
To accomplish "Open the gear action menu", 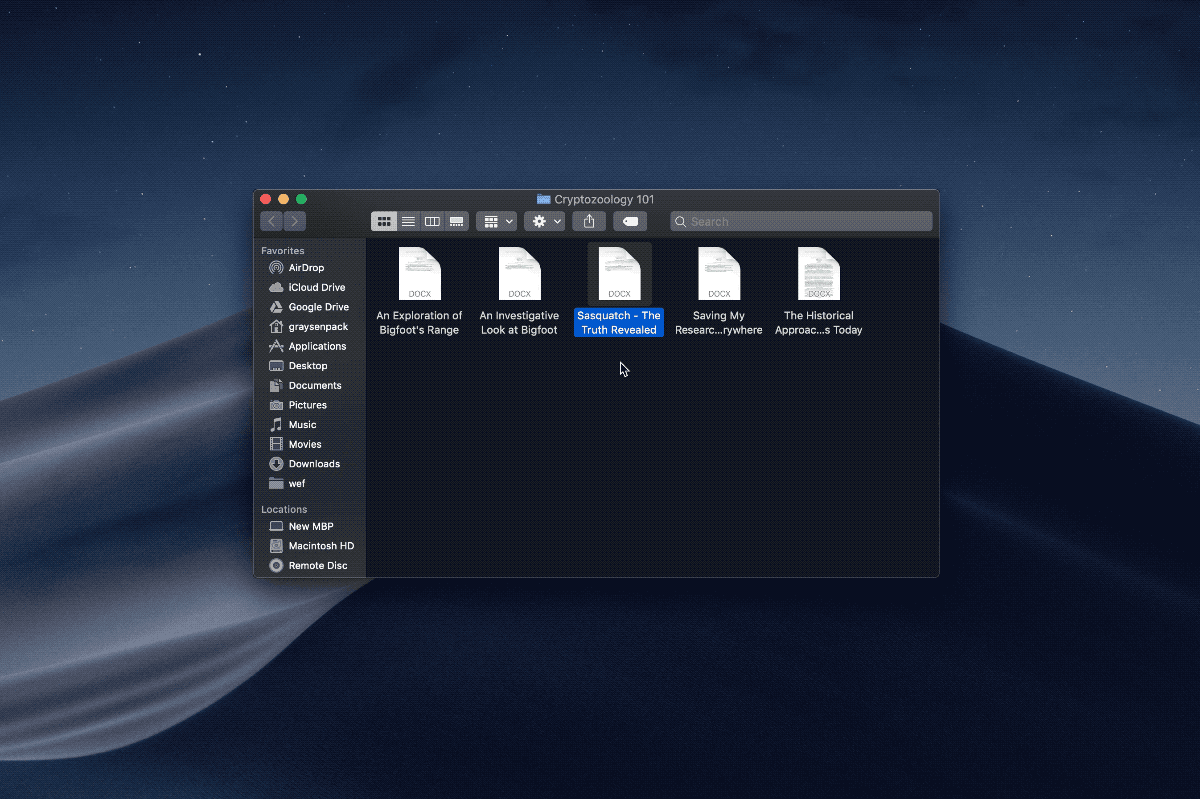I will [544, 221].
